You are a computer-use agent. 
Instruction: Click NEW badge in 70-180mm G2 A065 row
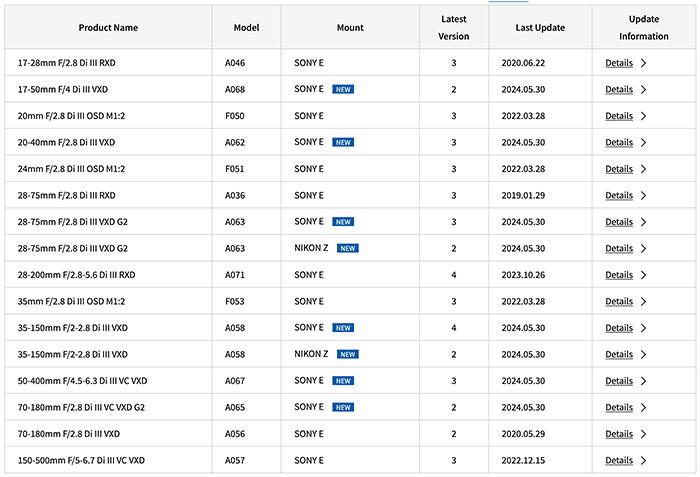click(343, 407)
